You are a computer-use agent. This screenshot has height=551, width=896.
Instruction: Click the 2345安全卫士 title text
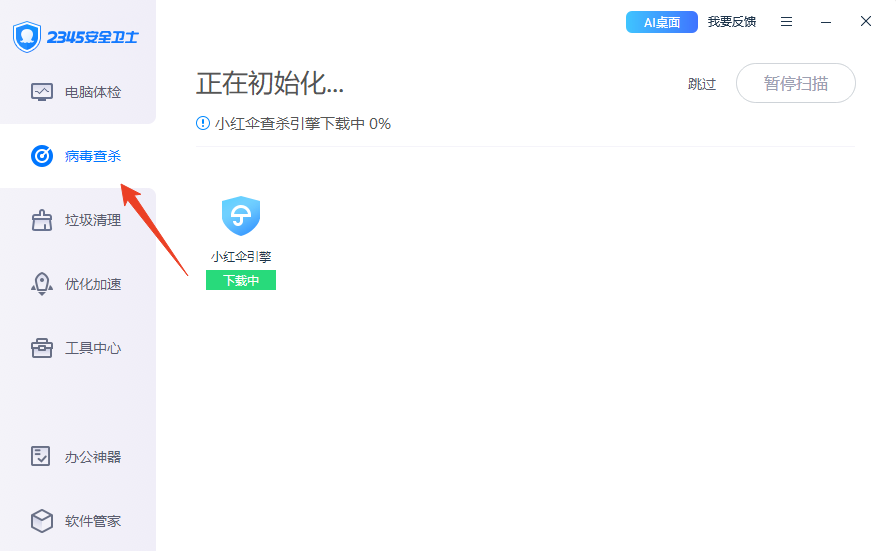point(93,37)
